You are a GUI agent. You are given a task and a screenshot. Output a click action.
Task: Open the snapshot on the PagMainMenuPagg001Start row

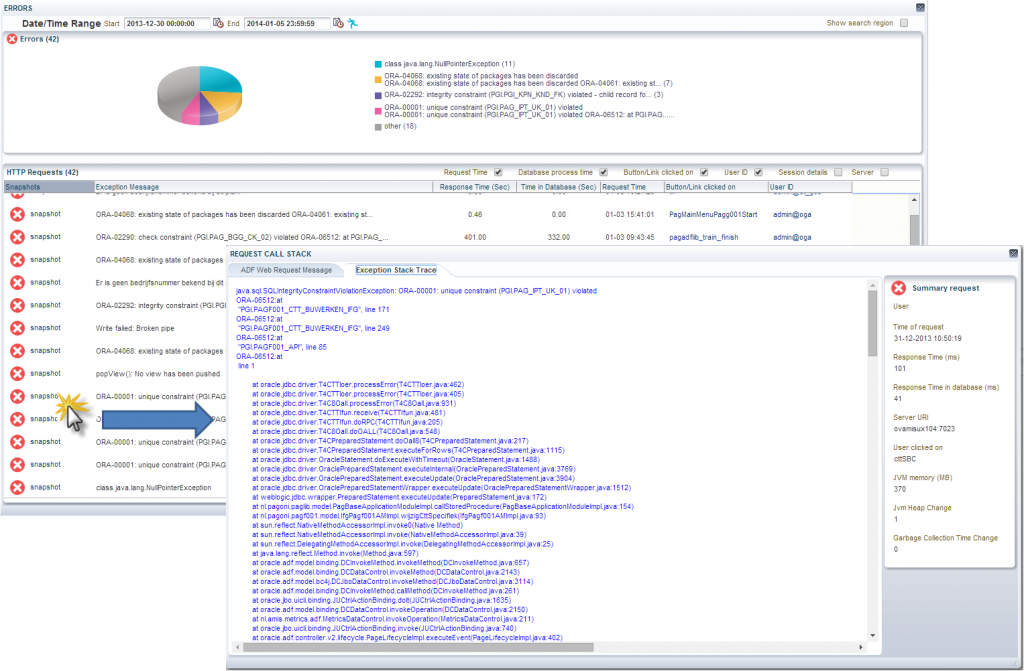[x=45, y=214]
